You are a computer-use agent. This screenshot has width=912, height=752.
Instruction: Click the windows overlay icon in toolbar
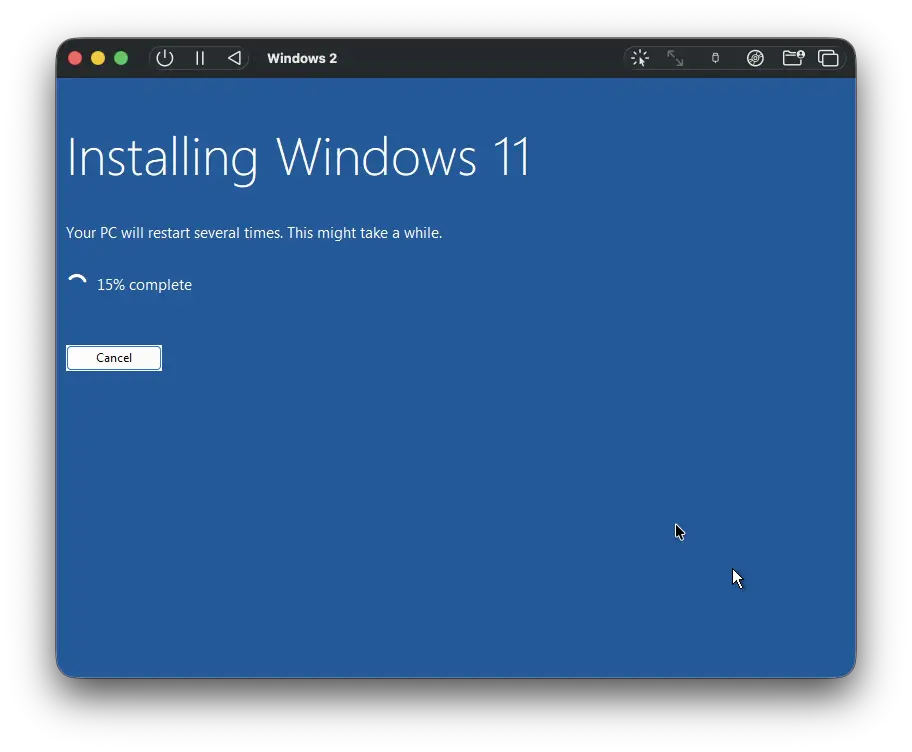coord(828,58)
